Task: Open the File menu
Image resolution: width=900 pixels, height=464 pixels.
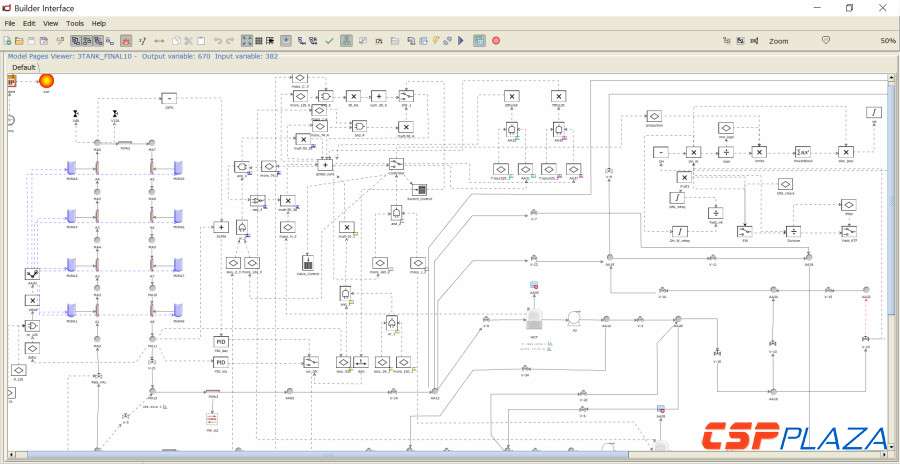Action: coord(10,22)
